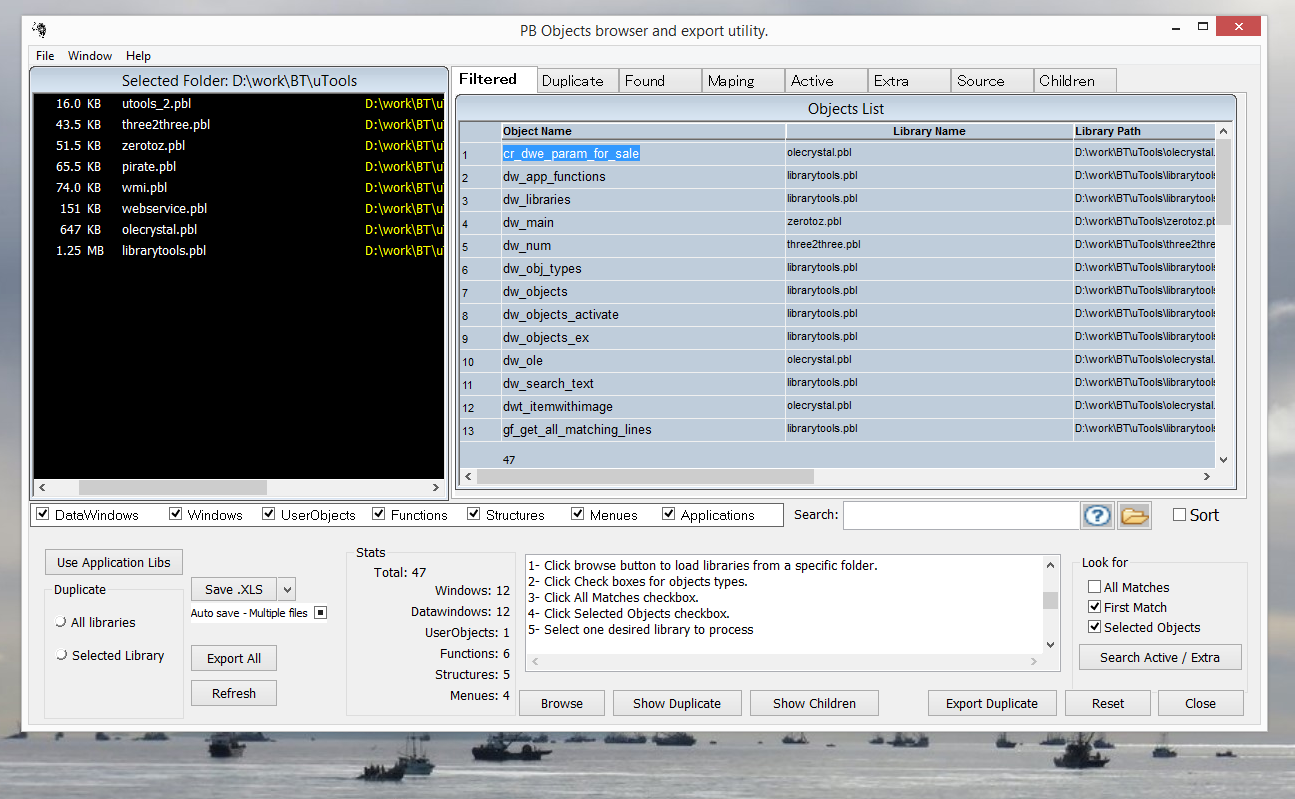
Task: Check the All Matches option
Action: pos(1095,587)
